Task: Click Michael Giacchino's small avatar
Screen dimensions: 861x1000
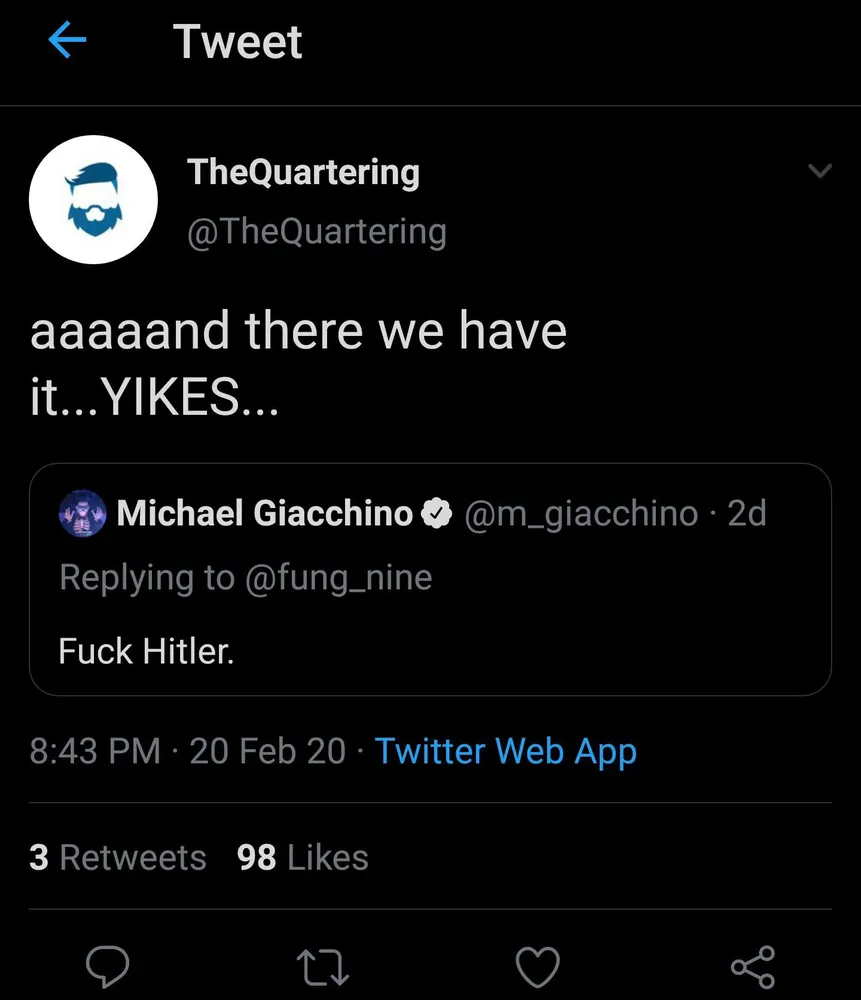Action: tap(83, 513)
